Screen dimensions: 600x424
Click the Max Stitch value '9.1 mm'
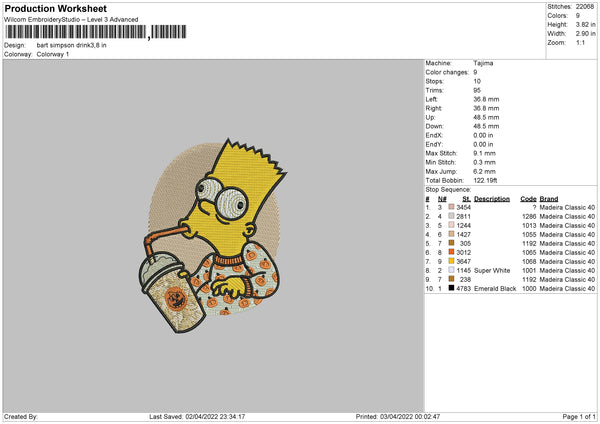coord(484,153)
